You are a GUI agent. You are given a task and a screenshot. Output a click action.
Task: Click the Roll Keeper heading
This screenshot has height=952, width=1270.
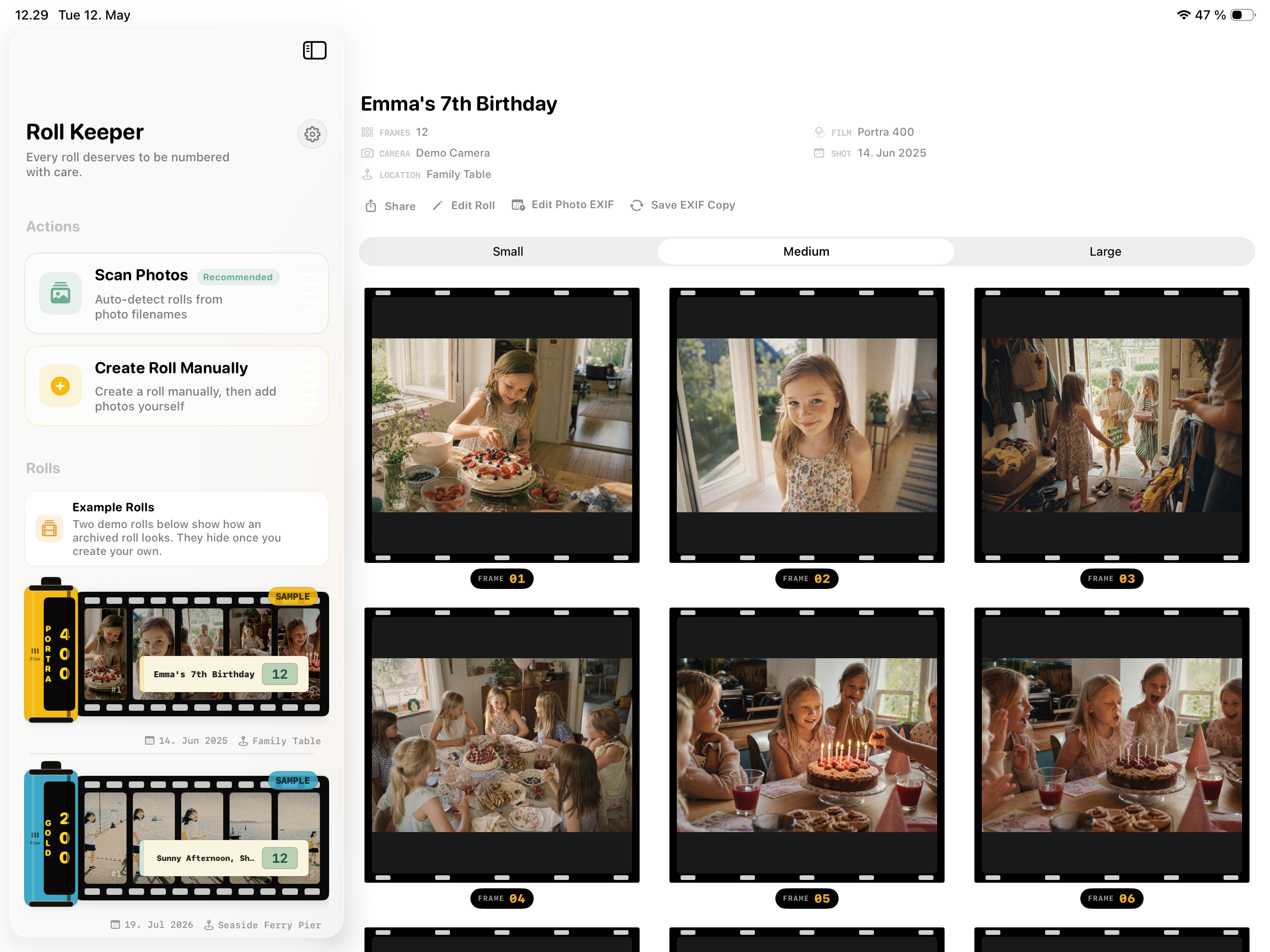click(x=85, y=132)
